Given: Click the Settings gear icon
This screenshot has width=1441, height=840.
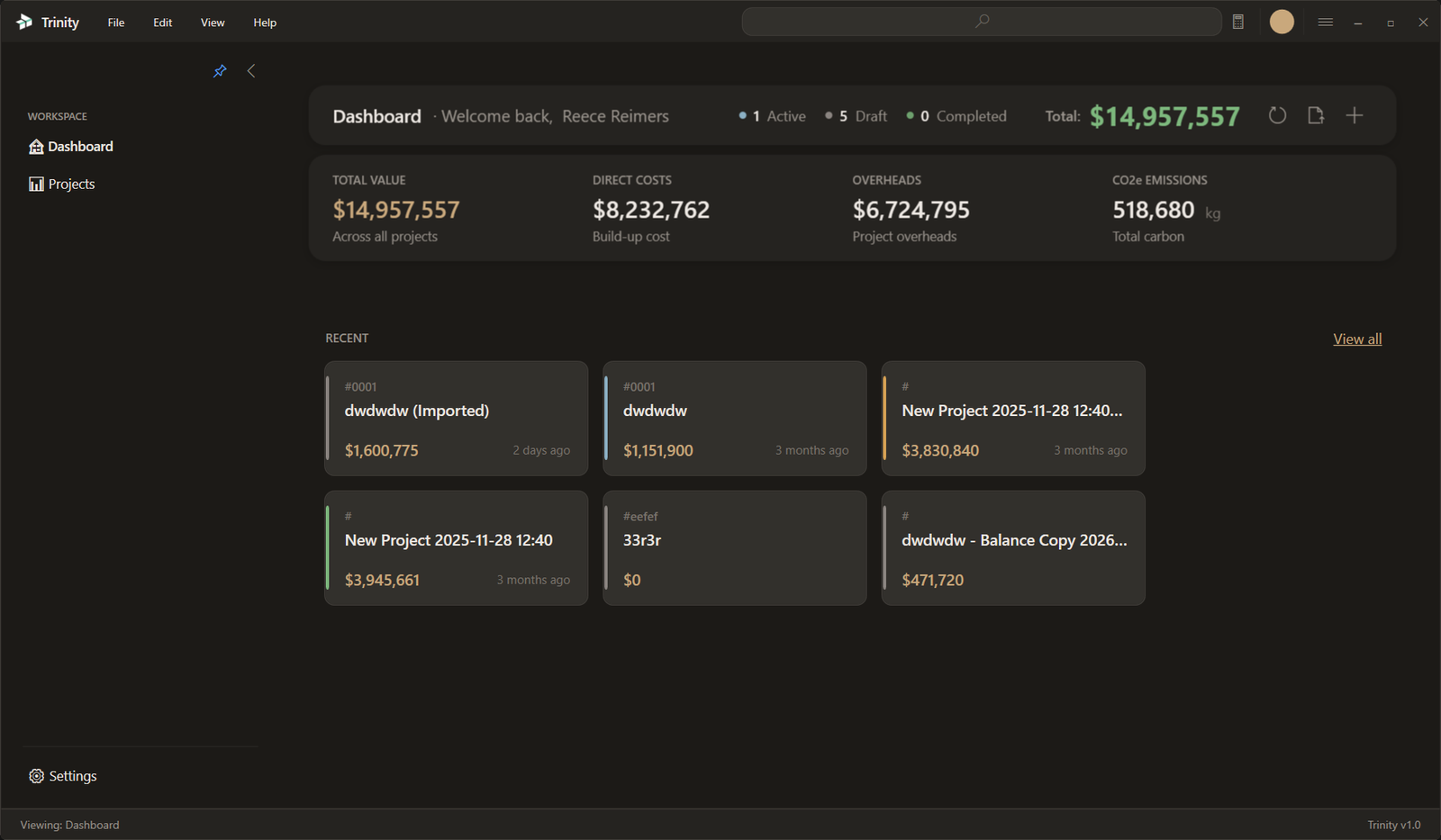Looking at the screenshot, I should [36, 776].
